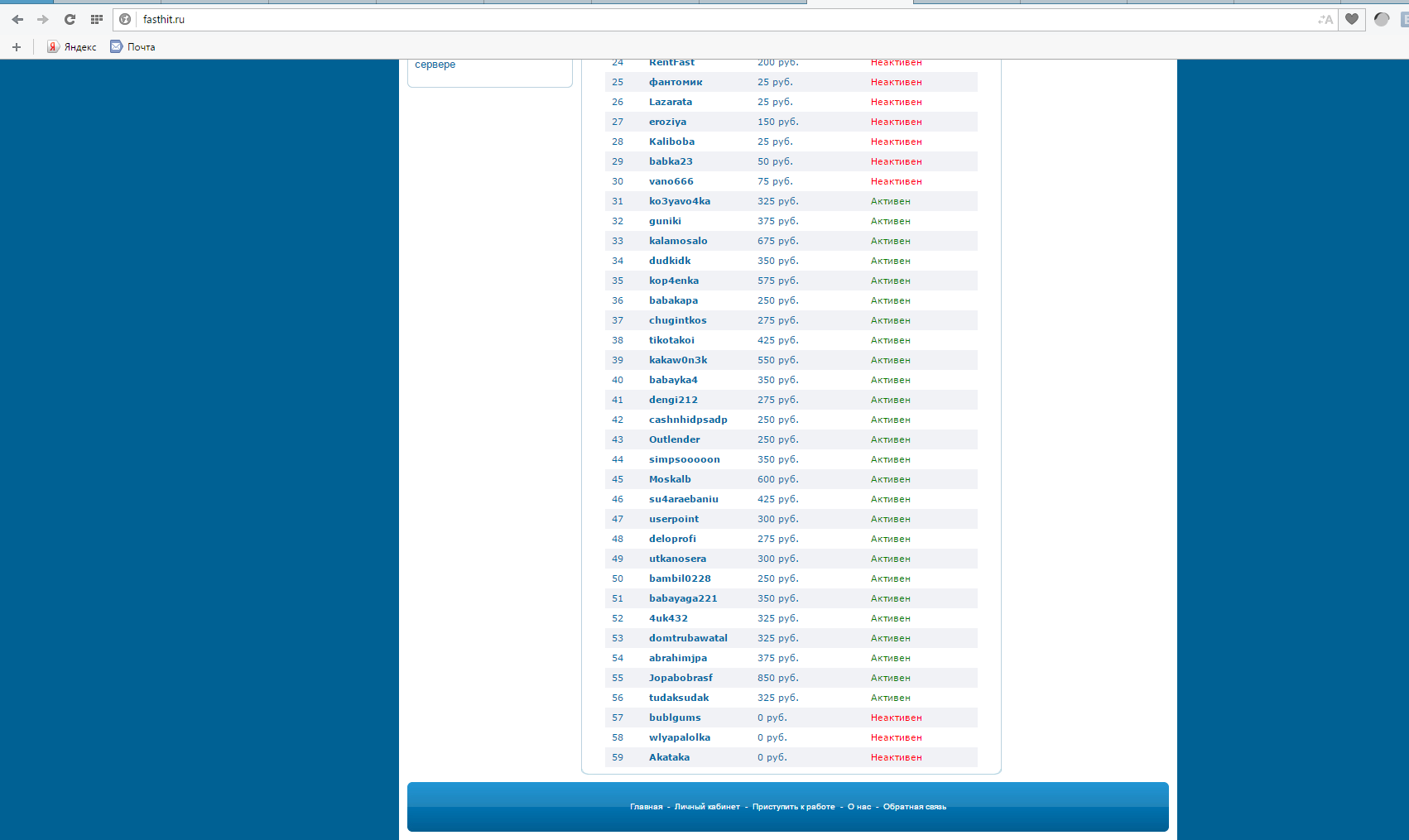The image size is (1409, 840).
Task: Open the footer link Обратная связь
Action: click(914, 807)
